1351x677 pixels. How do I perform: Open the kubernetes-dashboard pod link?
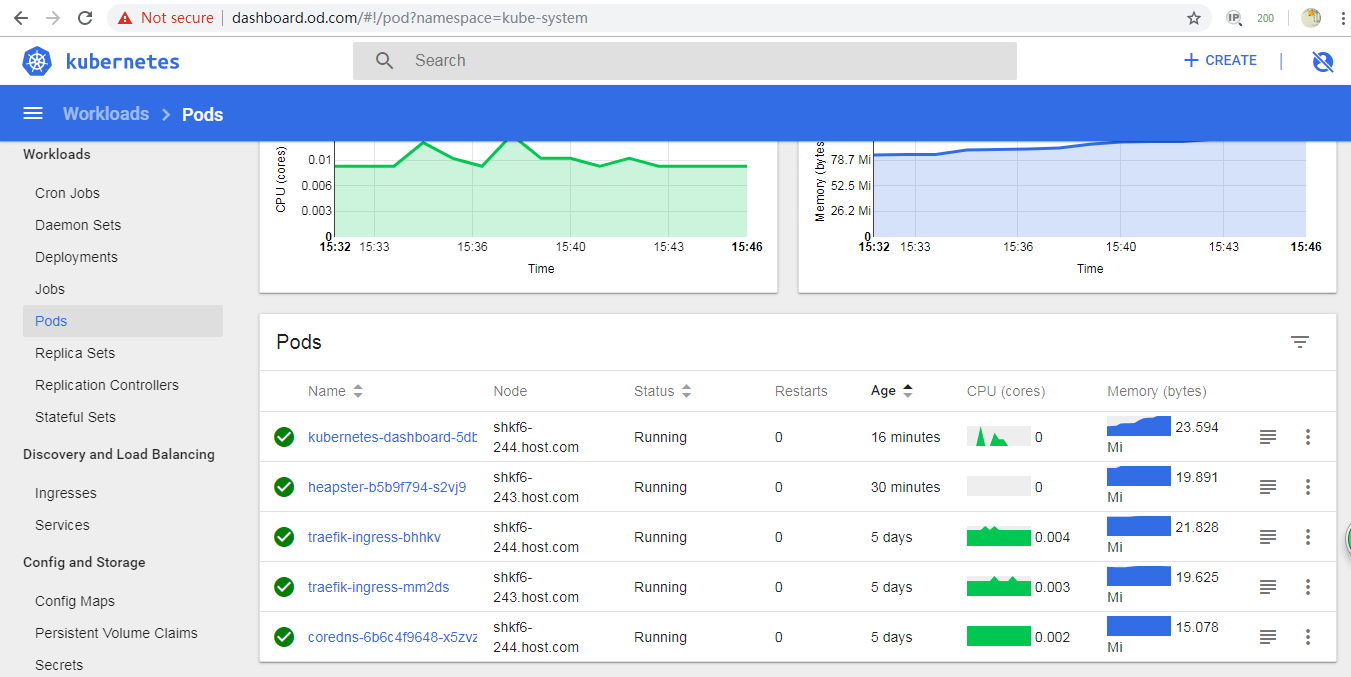[392, 437]
